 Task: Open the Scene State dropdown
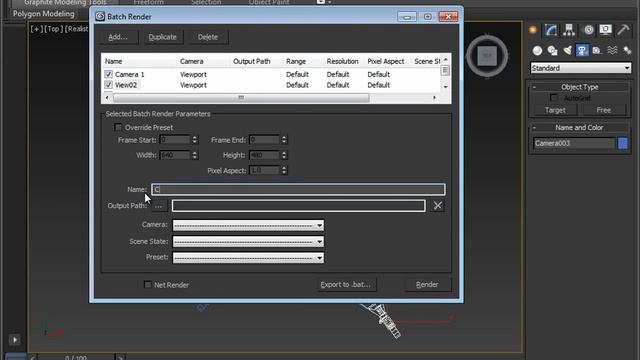point(248,242)
